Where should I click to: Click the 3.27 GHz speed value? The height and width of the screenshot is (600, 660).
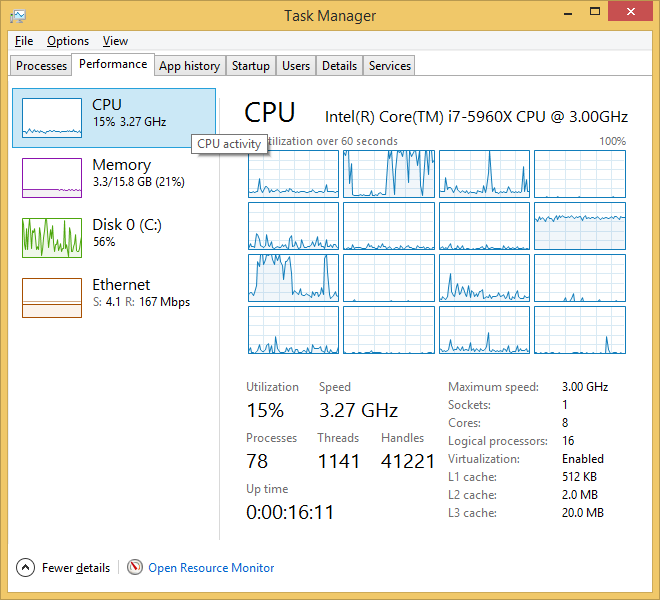[x=358, y=410]
